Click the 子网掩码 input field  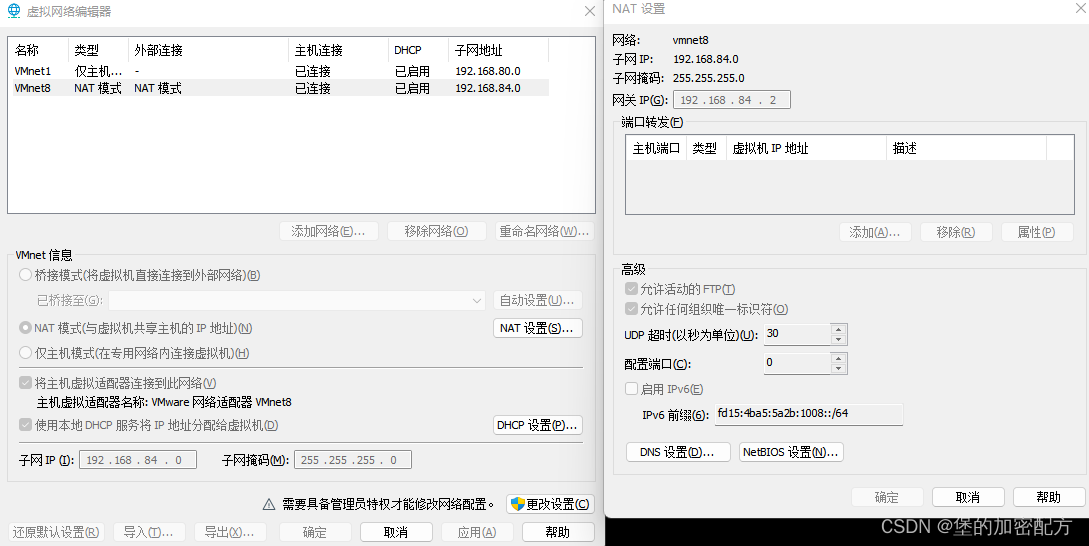click(353, 460)
